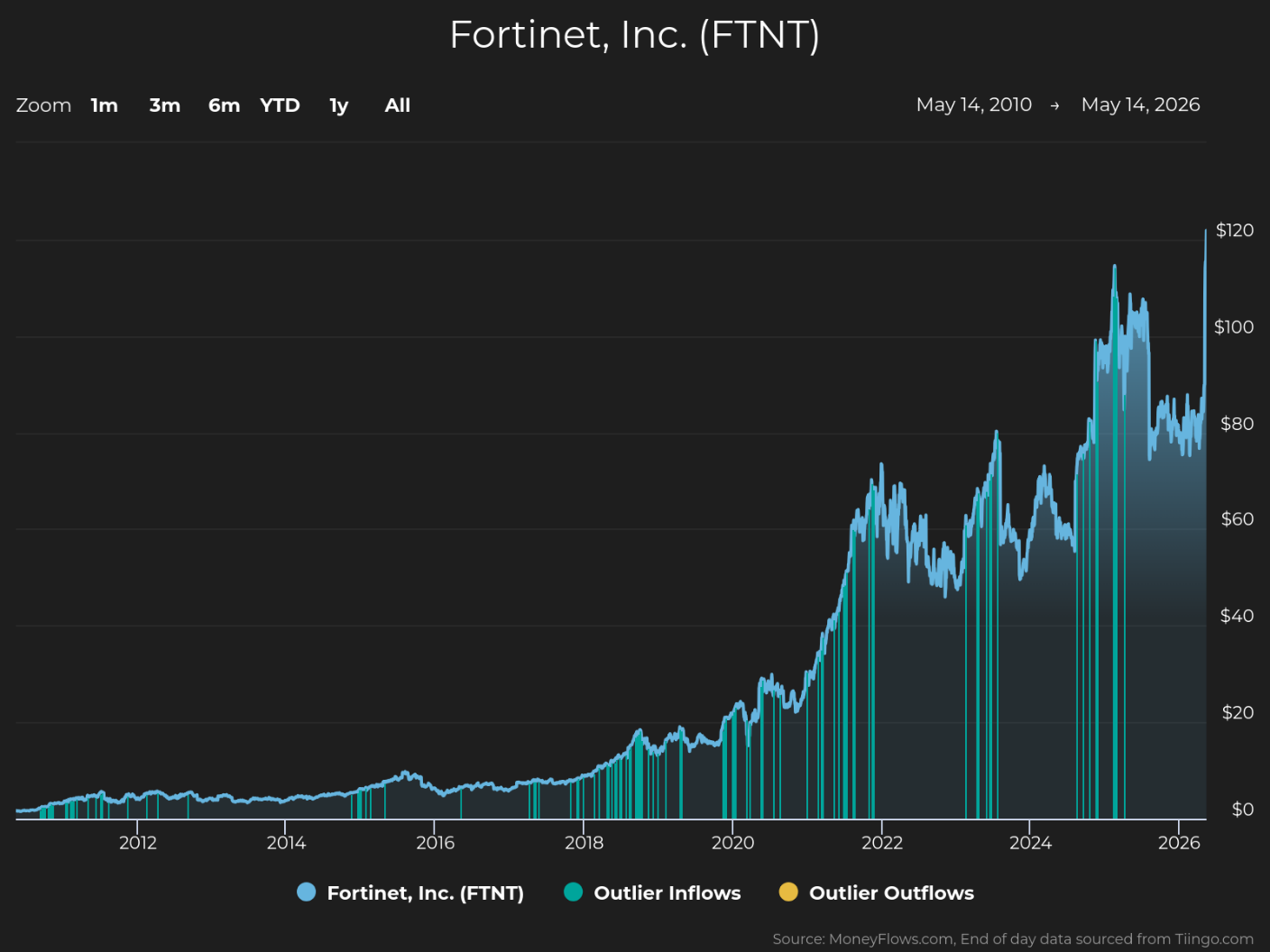Click the $40 y-axis label

click(1237, 616)
